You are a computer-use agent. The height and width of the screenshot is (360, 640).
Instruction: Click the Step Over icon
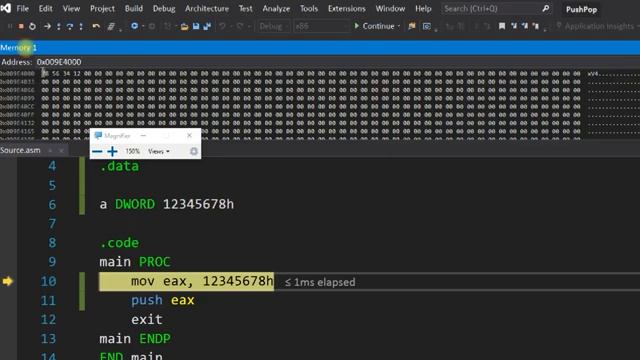[70, 26]
